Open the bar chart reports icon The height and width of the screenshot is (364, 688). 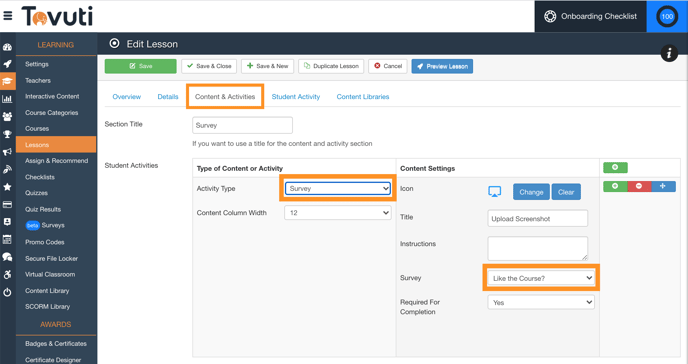click(7, 99)
